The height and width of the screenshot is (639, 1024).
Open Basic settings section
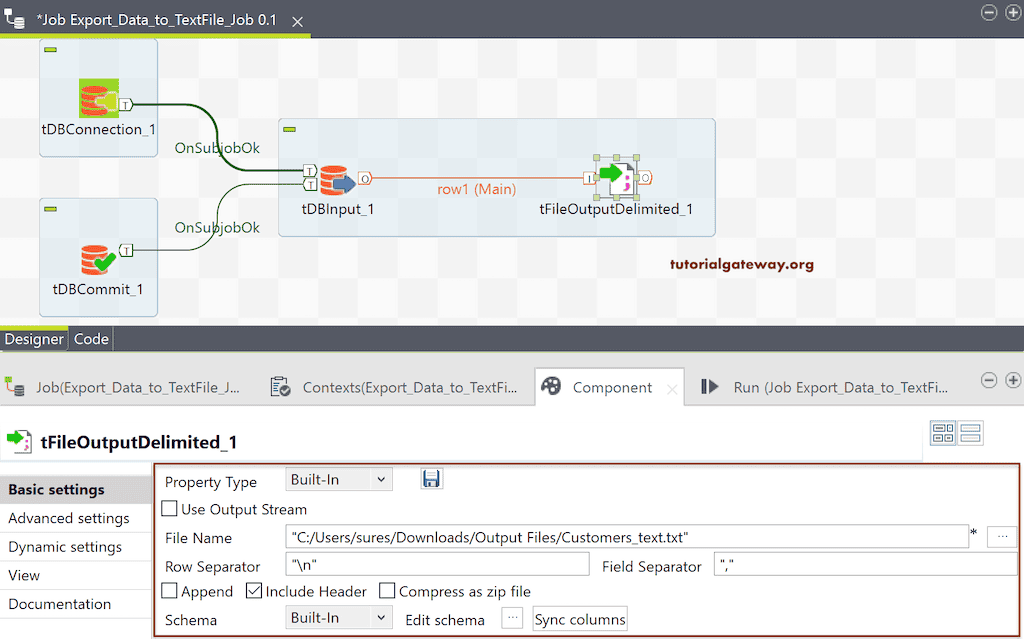76,489
